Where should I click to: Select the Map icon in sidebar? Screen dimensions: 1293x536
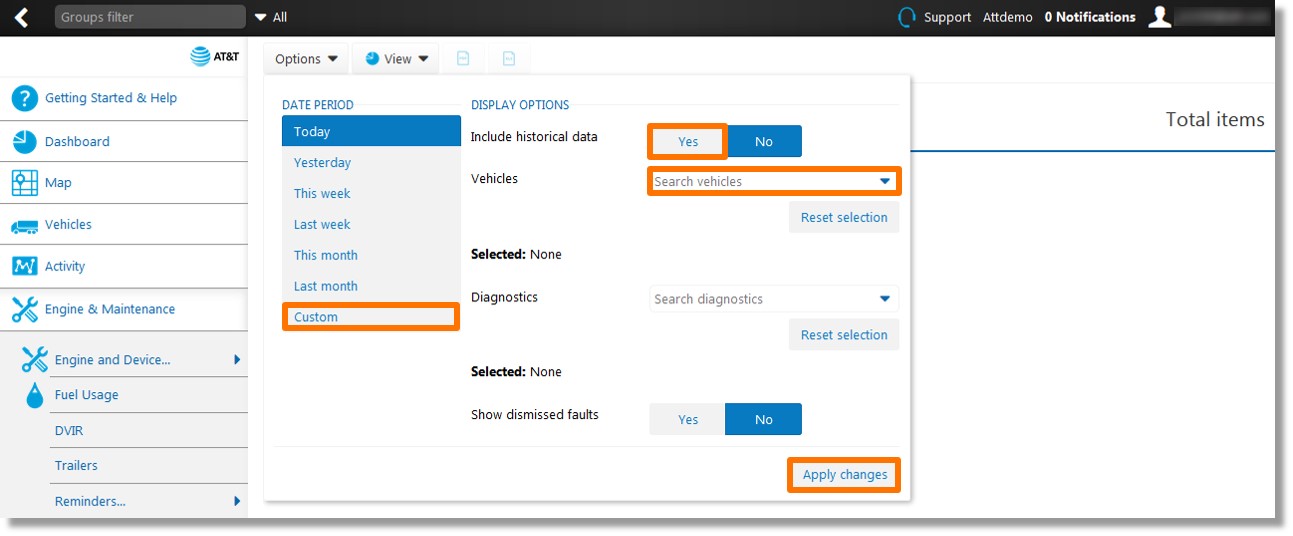(25, 183)
